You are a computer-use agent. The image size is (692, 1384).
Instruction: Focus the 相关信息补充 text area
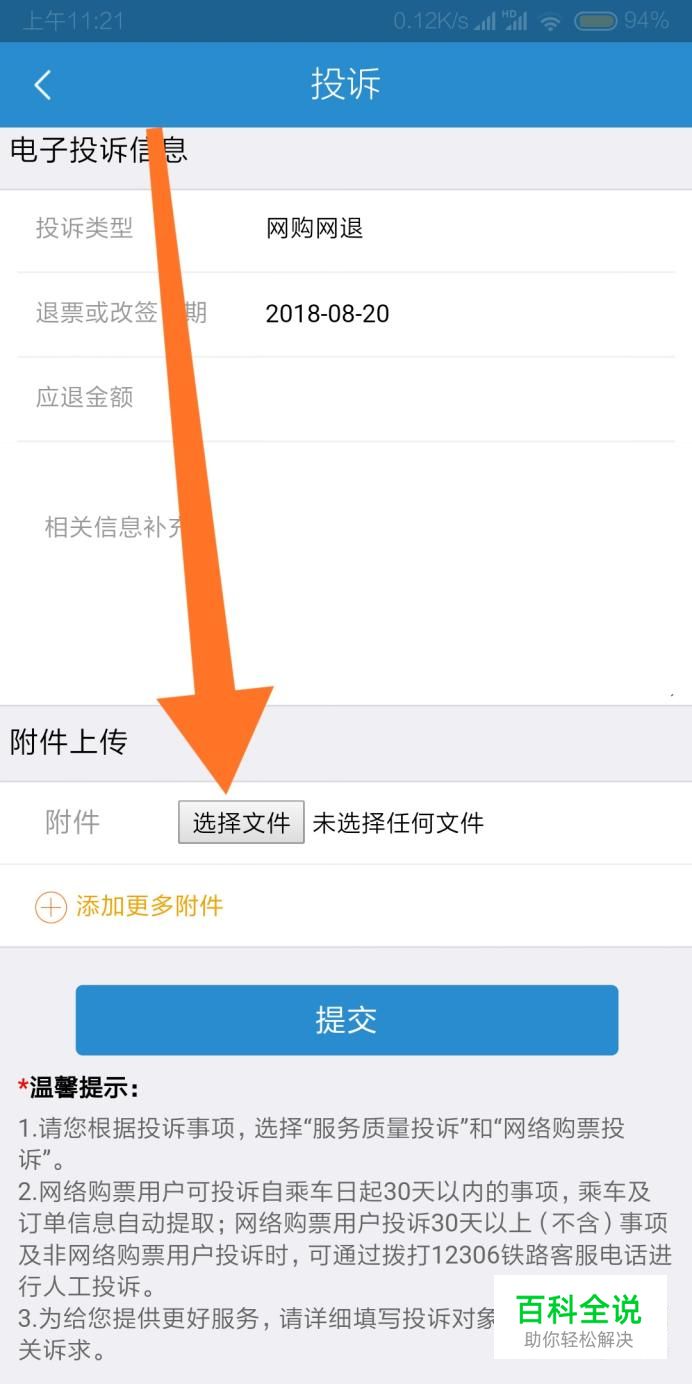click(x=346, y=572)
